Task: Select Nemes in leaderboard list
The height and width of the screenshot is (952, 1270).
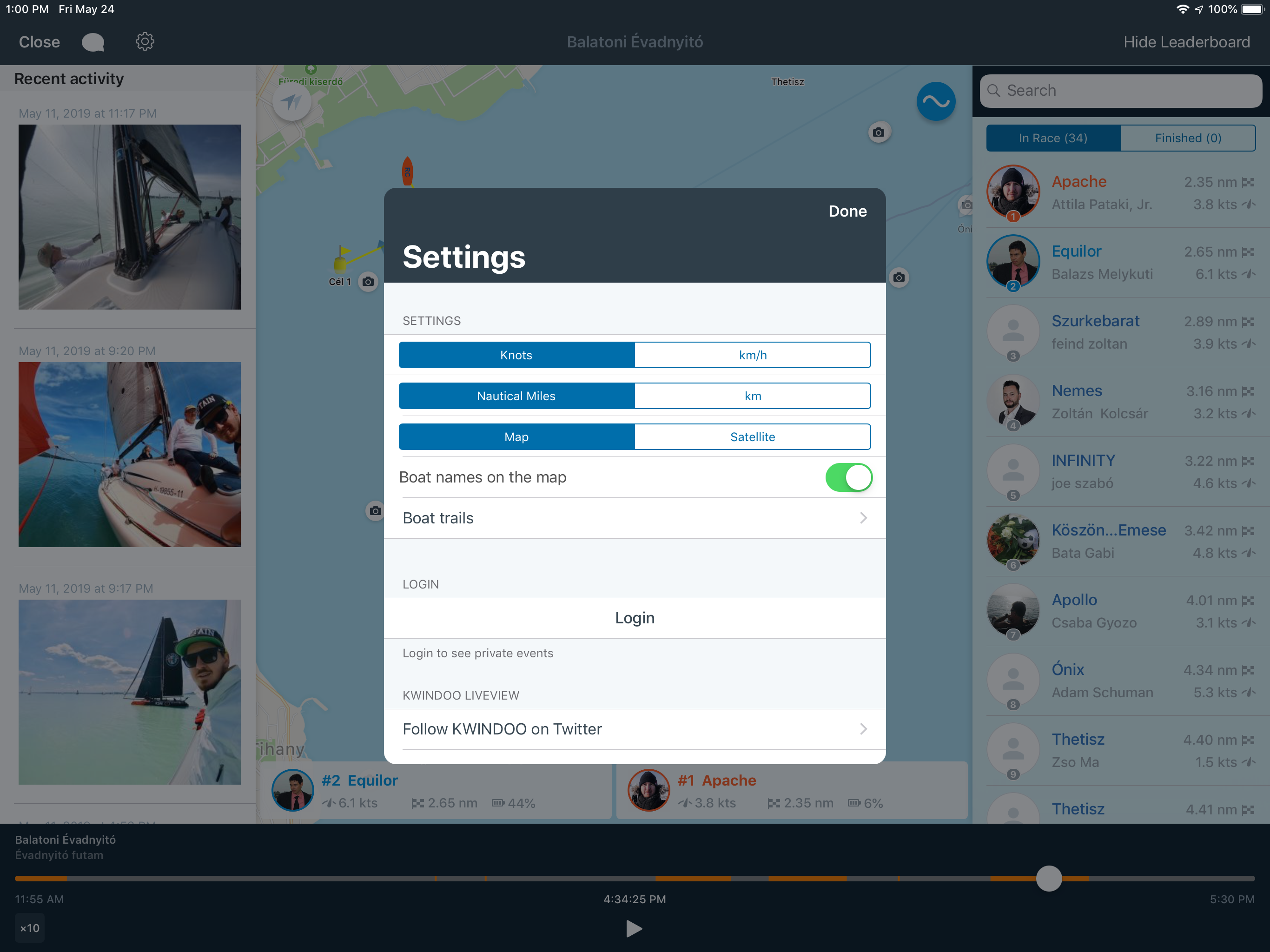Action: point(1121,402)
